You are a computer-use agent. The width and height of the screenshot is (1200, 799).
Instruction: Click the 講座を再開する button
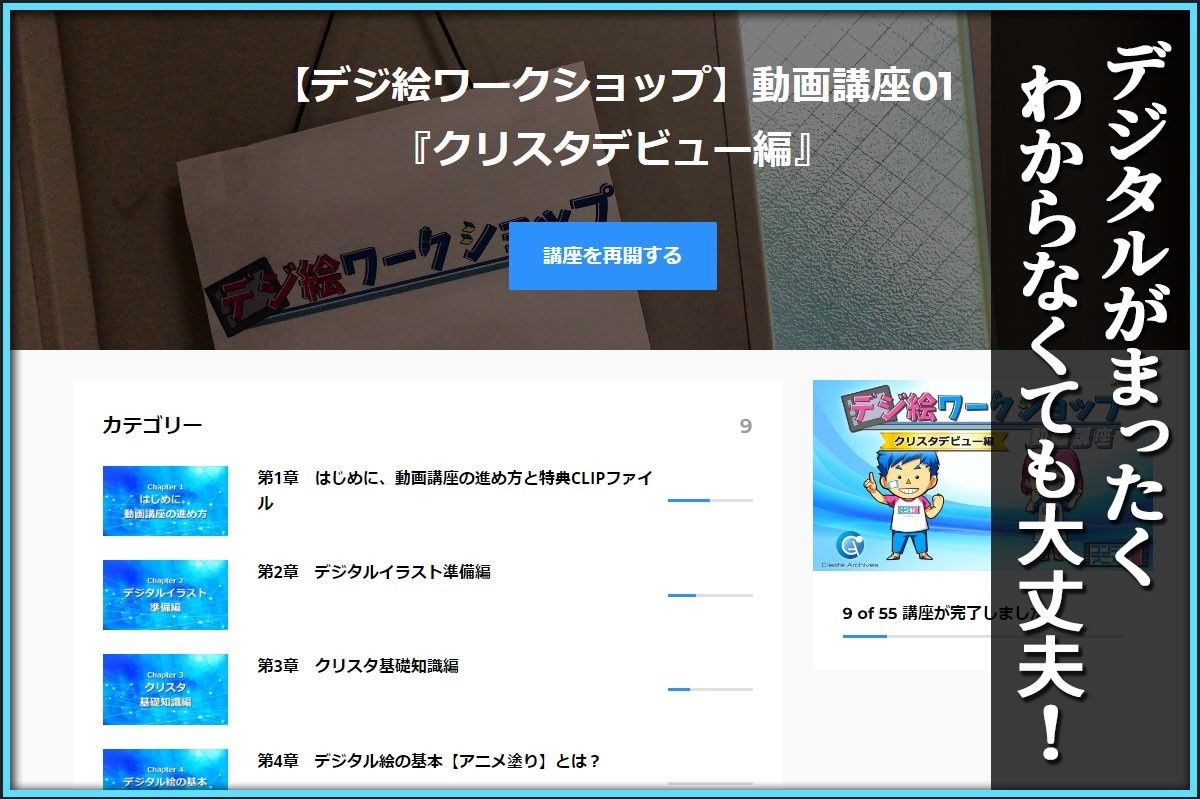(612, 256)
